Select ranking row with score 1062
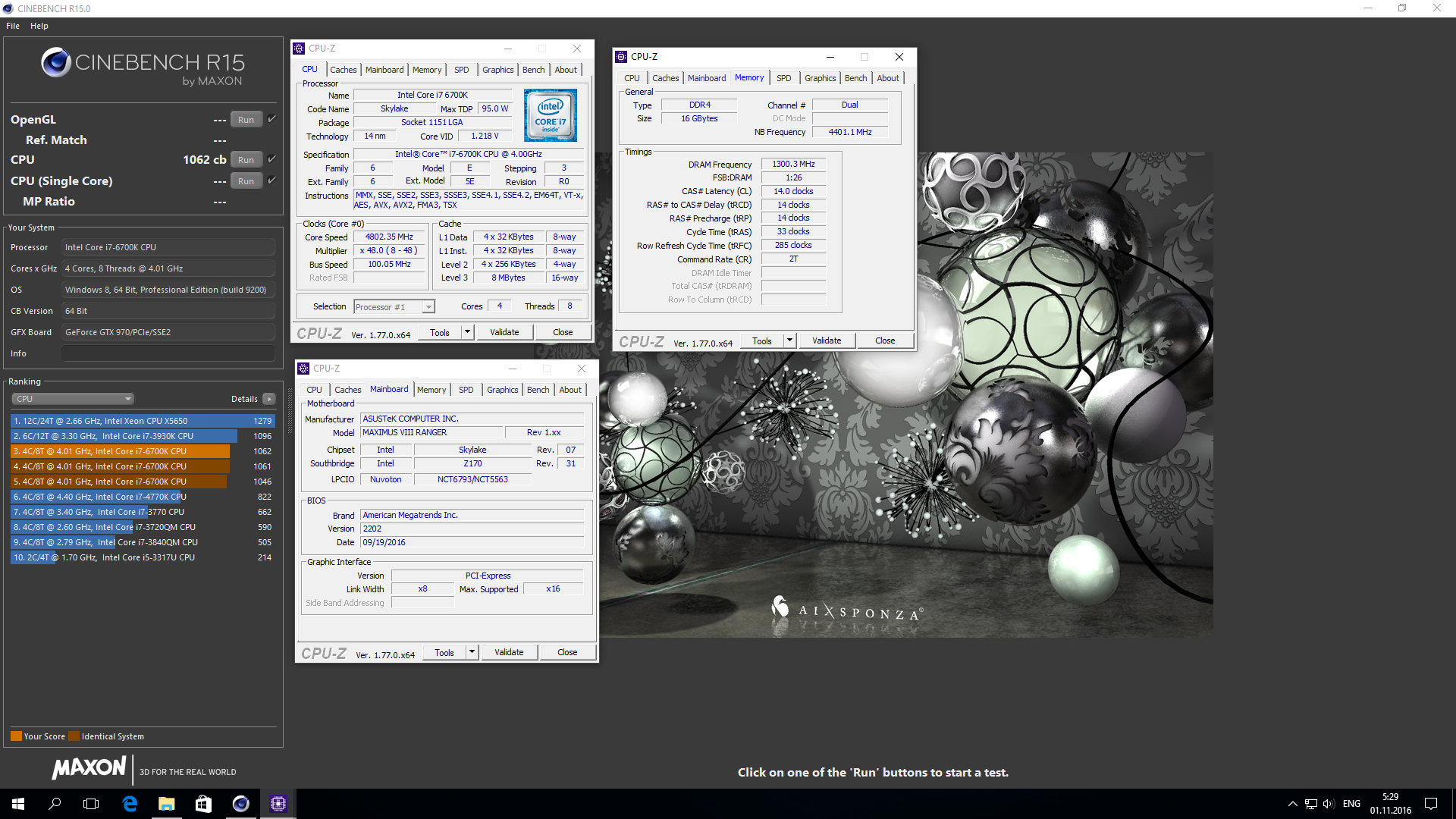This screenshot has width=1456, height=819. (143, 451)
